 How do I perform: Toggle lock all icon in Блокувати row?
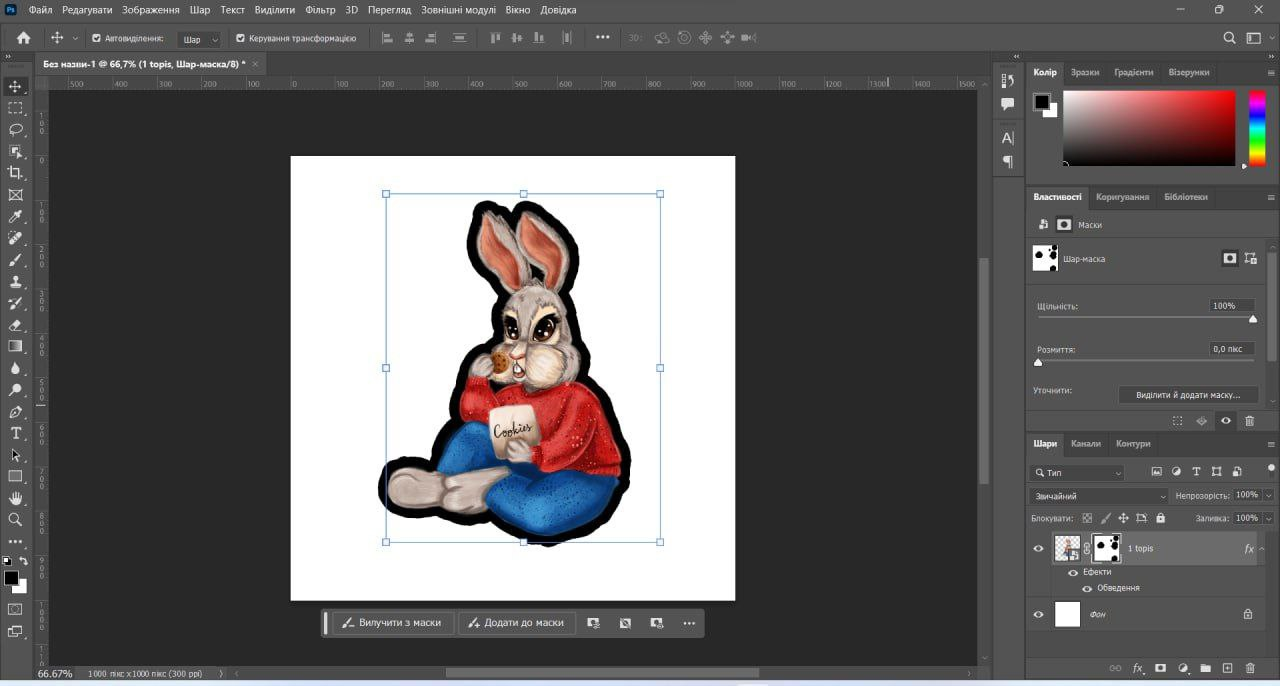[1160, 518]
